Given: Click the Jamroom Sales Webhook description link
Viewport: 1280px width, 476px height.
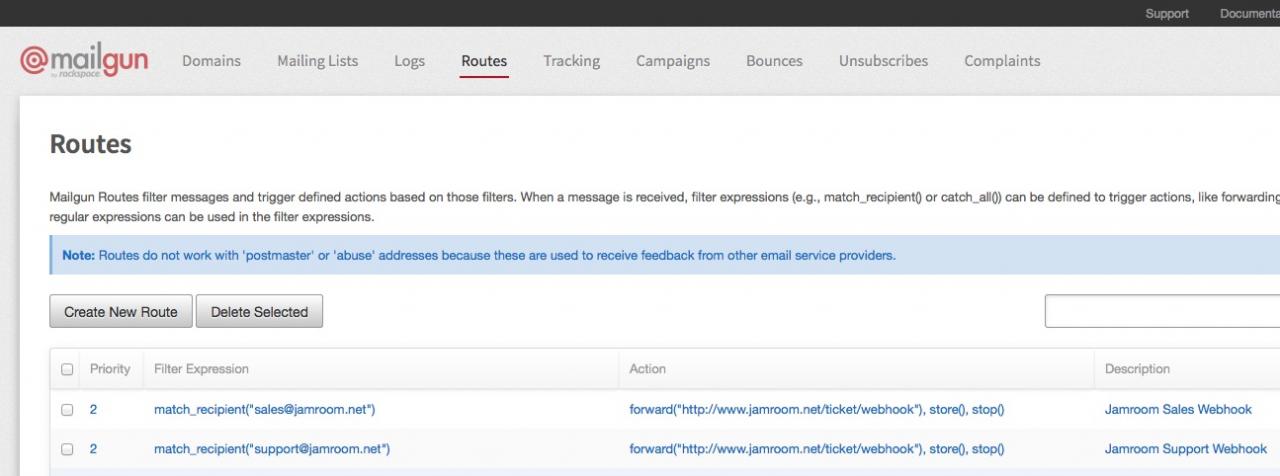Looking at the screenshot, I should pyautogui.click(x=1178, y=410).
